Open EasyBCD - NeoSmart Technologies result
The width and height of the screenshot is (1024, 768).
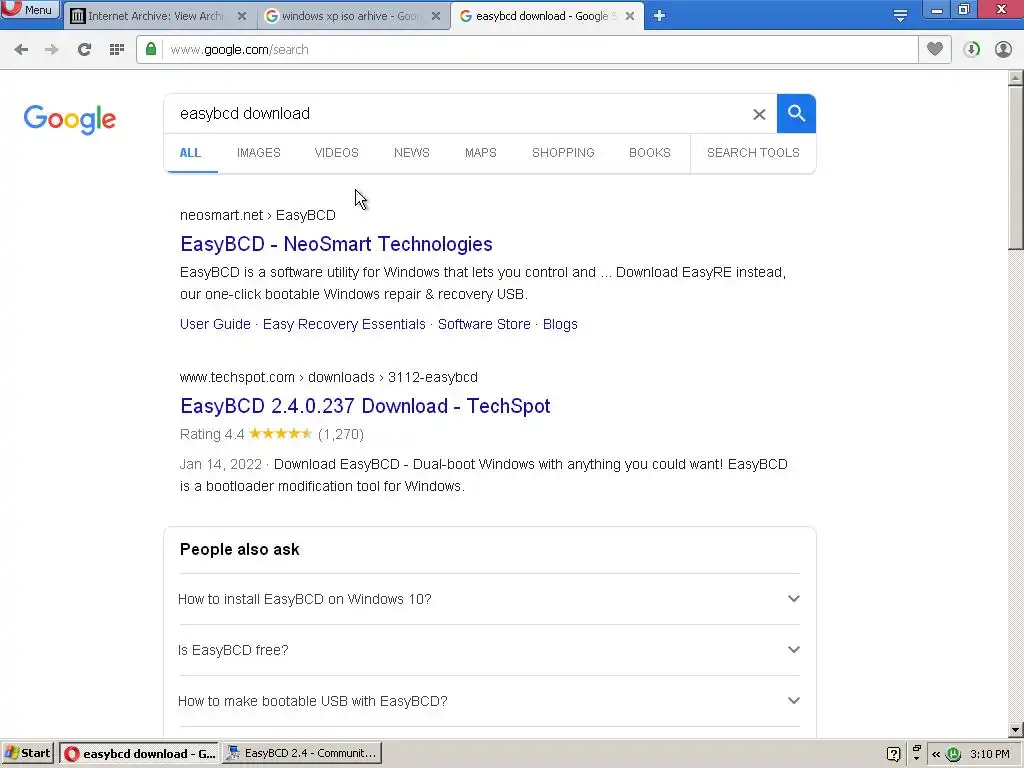coord(336,244)
